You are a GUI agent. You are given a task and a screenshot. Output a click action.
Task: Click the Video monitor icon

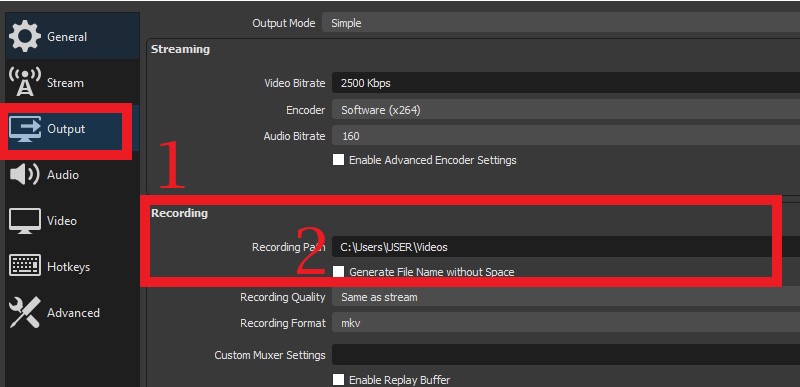(x=25, y=221)
